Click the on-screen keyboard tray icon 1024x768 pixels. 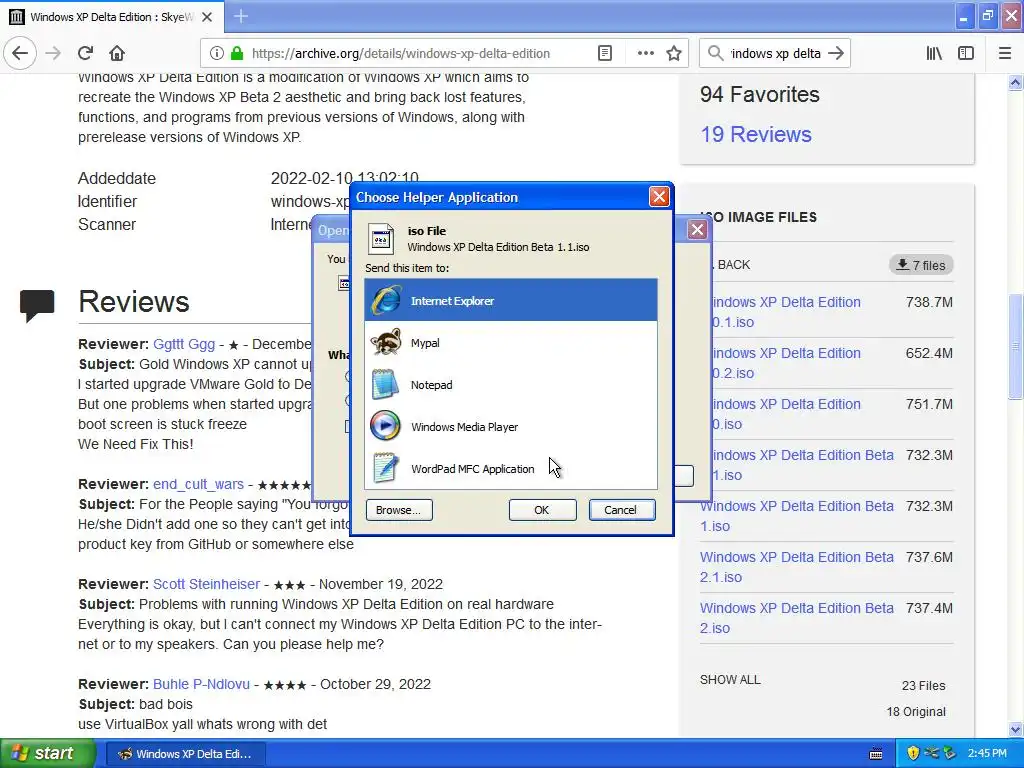pyautogui.click(x=876, y=754)
